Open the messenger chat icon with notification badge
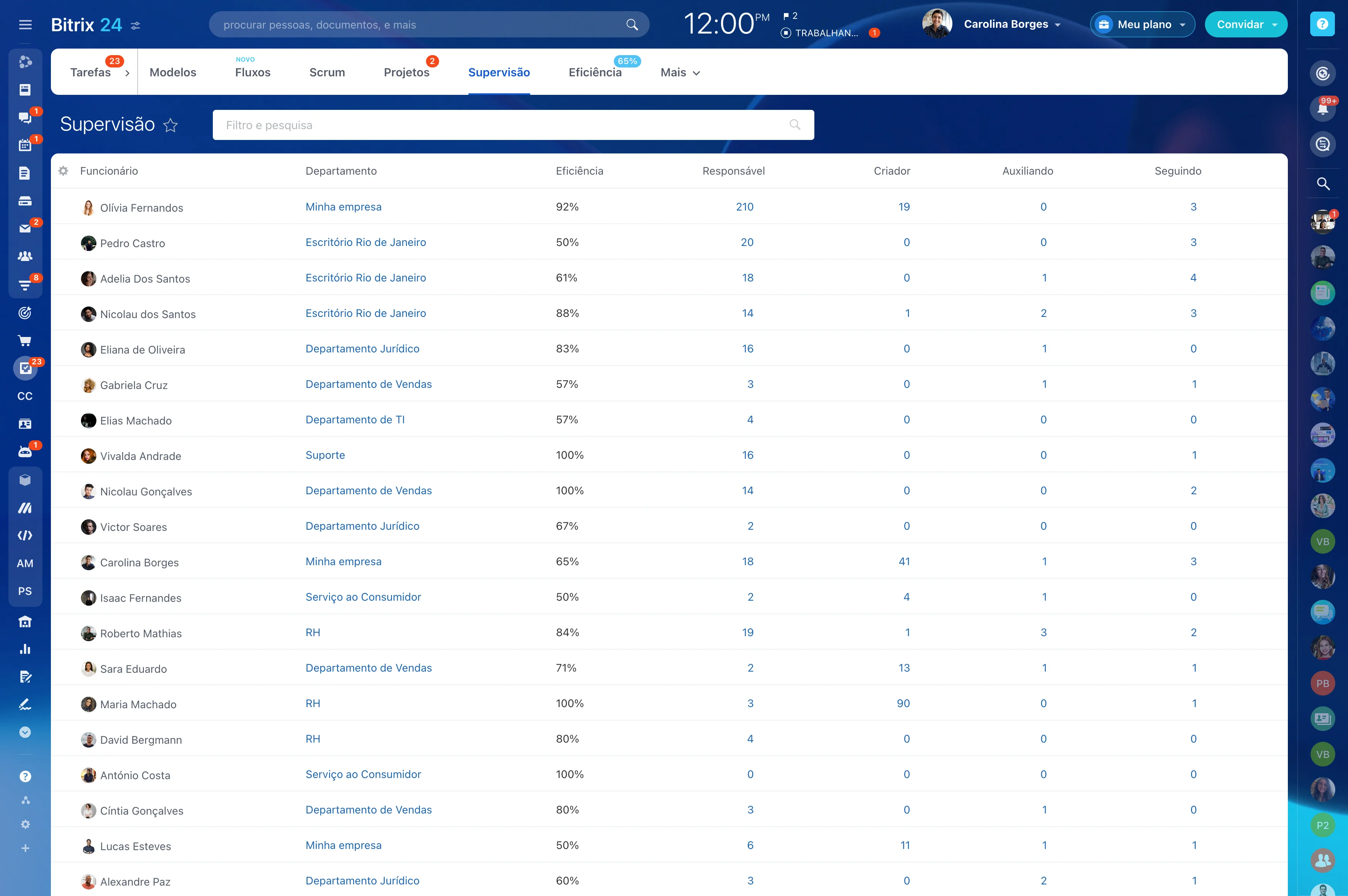Viewport: 1348px width, 896px height. pyautogui.click(x=26, y=117)
